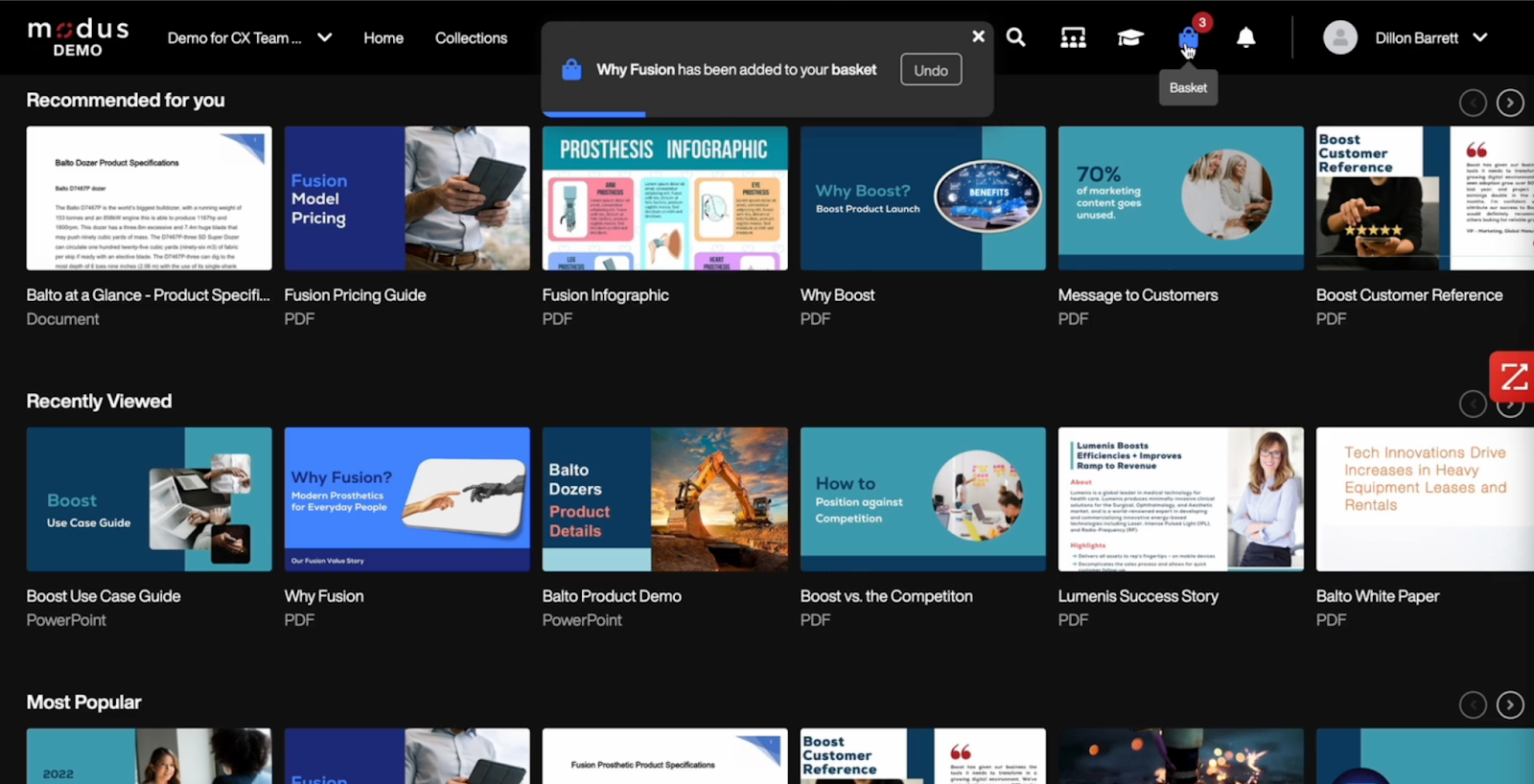Open the presentation meeting icon
1534x784 pixels.
1073,37
